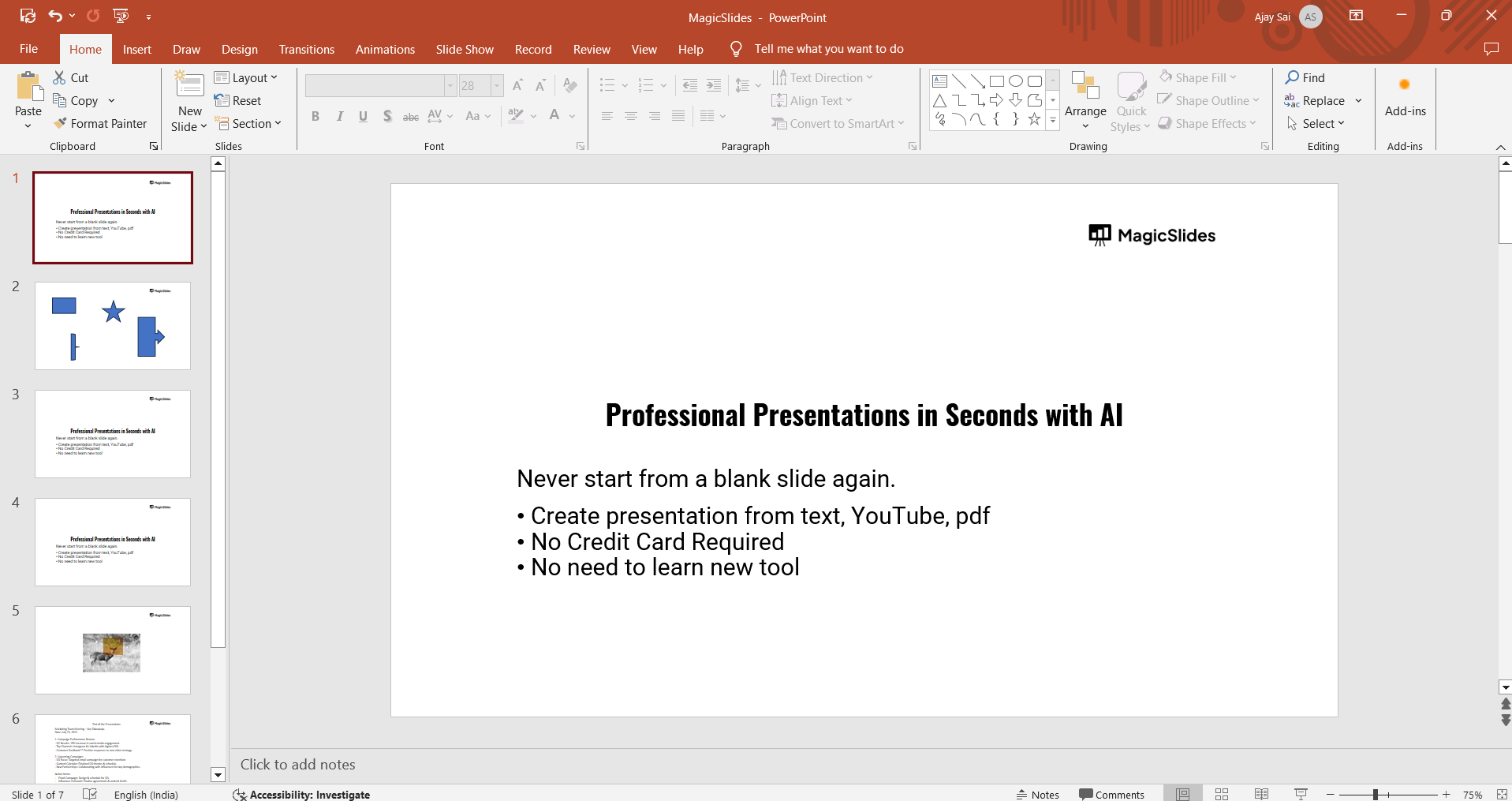Toggle the Notes pane
This screenshot has width=1512, height=801.
click(1038, 795)
